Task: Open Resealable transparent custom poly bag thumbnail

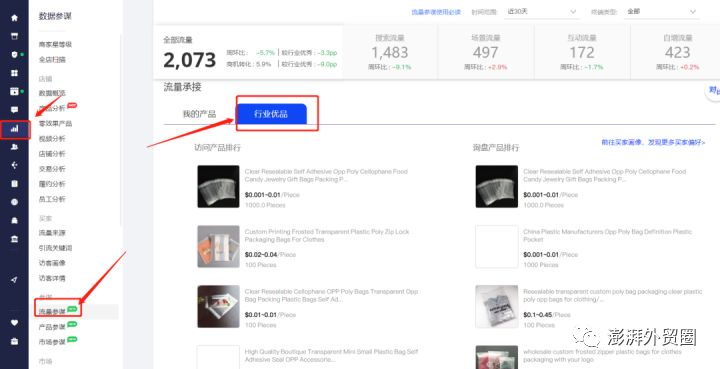Action: 496,307
